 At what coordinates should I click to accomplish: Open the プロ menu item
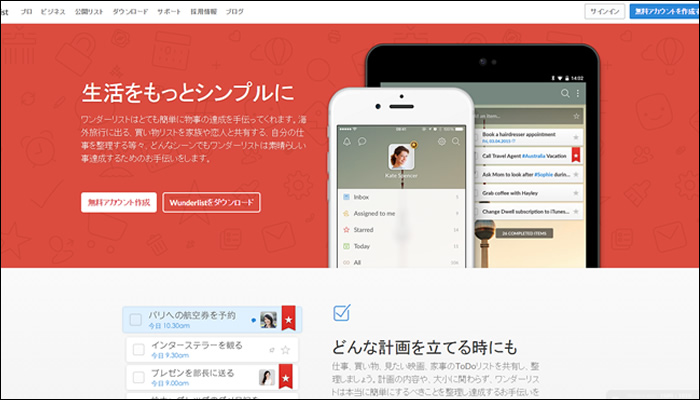26,12
